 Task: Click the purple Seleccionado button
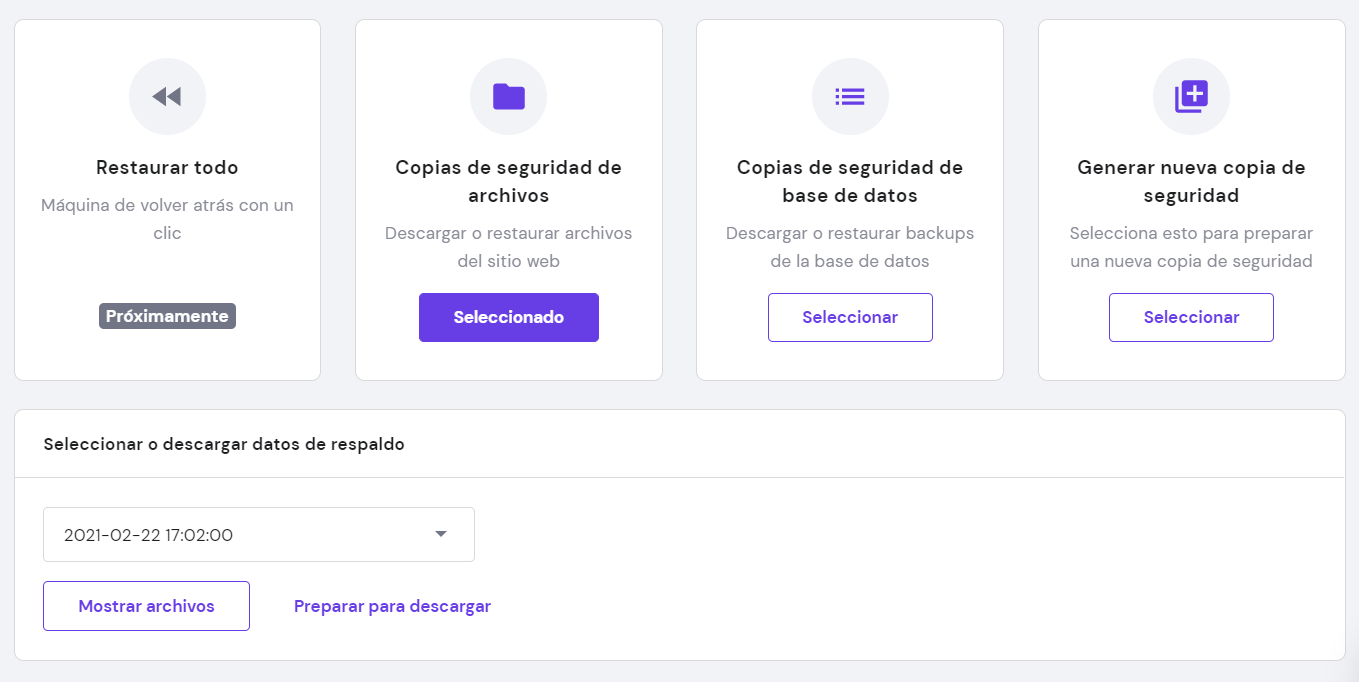click(x=508, y=317)
